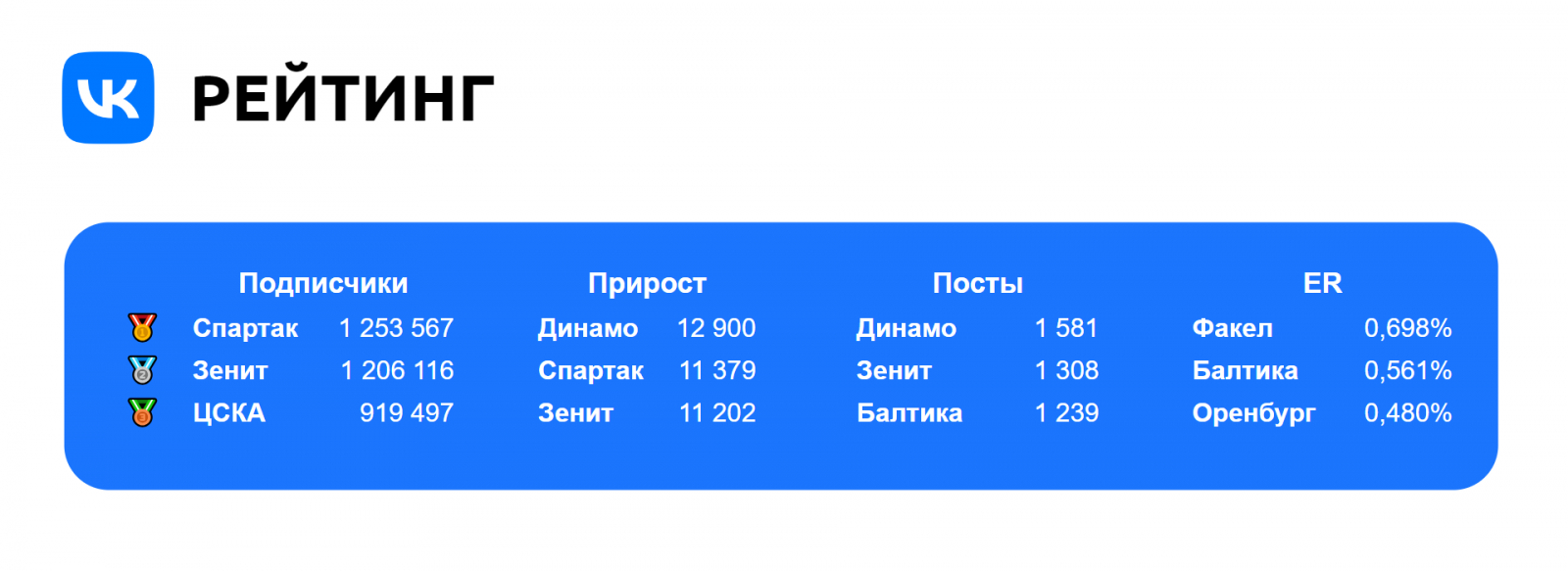
Task: Click Спартак in the Подписчики list
Action: pos(245,328)
